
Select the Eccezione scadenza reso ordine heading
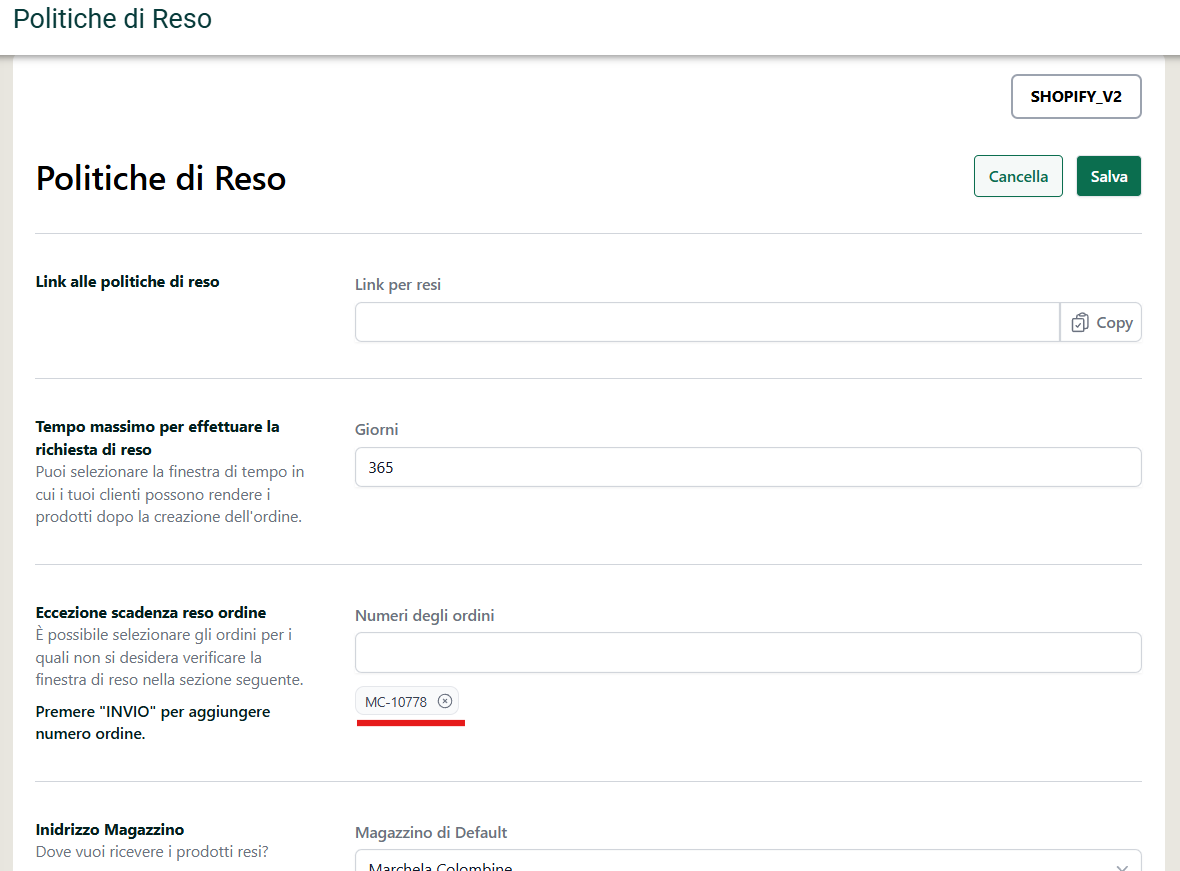[151, 612]
